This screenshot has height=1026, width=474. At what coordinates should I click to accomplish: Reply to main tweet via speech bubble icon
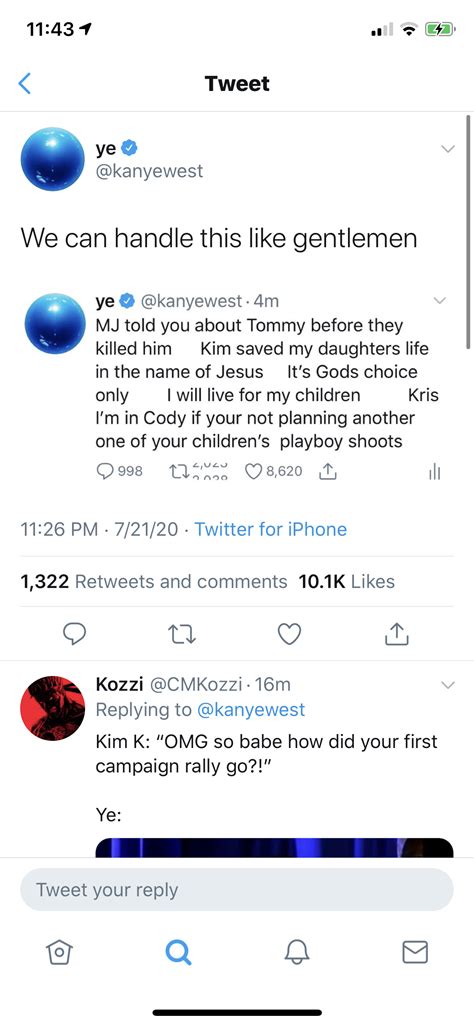[75, 633]
